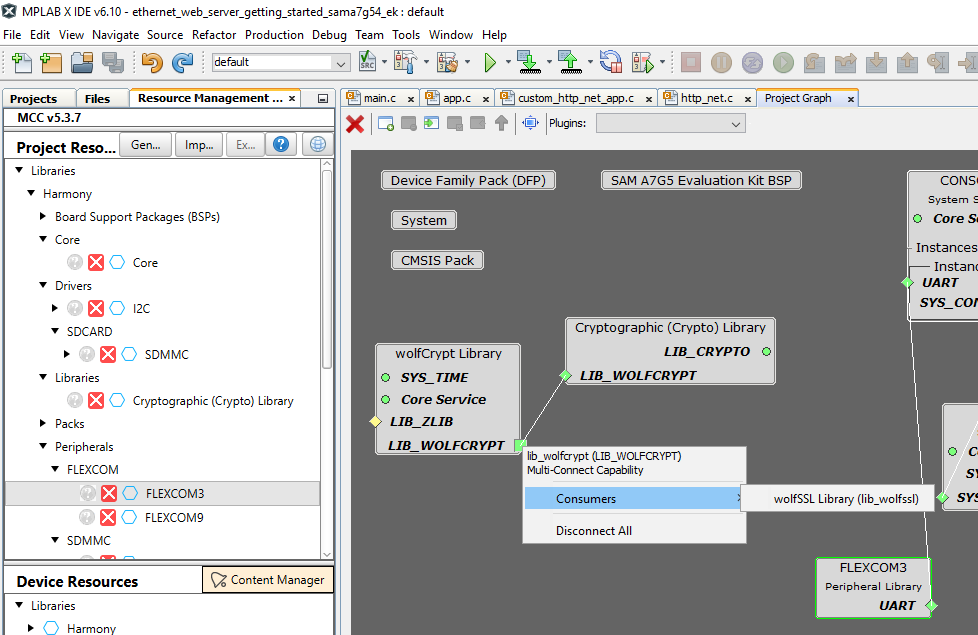Screen dimensions: 978x635
Task: Close the http_net.c tab
Action: [747, 99]
